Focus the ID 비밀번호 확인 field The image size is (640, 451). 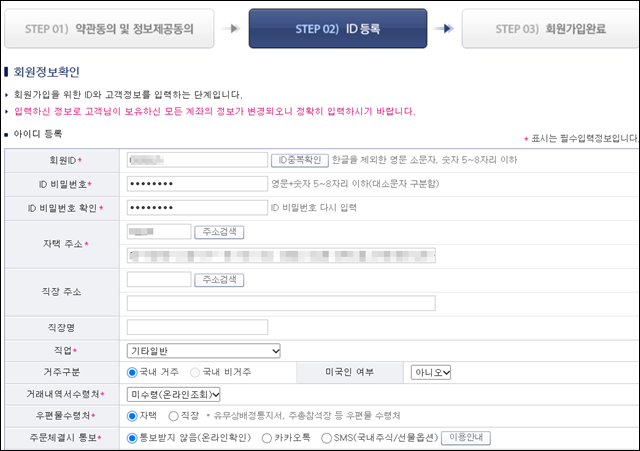[197, 207]
